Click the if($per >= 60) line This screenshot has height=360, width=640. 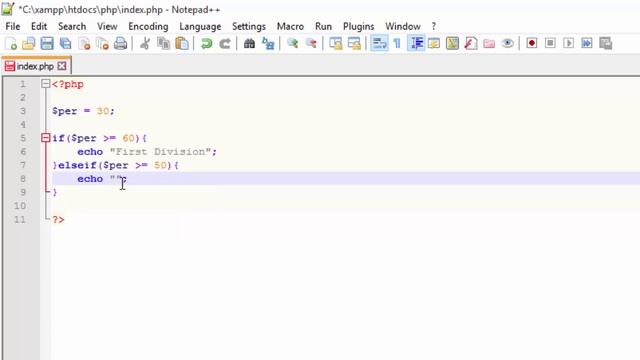point(100,138)
